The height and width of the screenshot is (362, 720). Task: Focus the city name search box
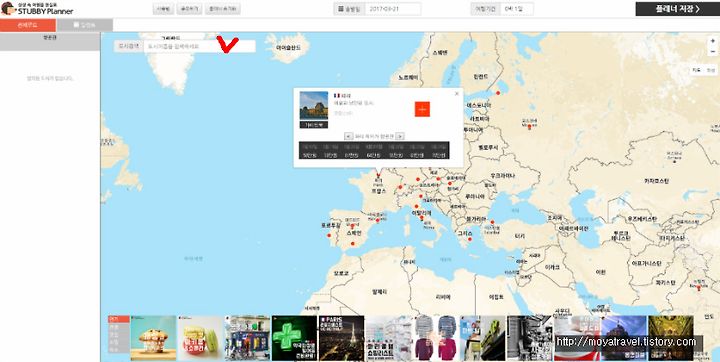pos(199,46)
